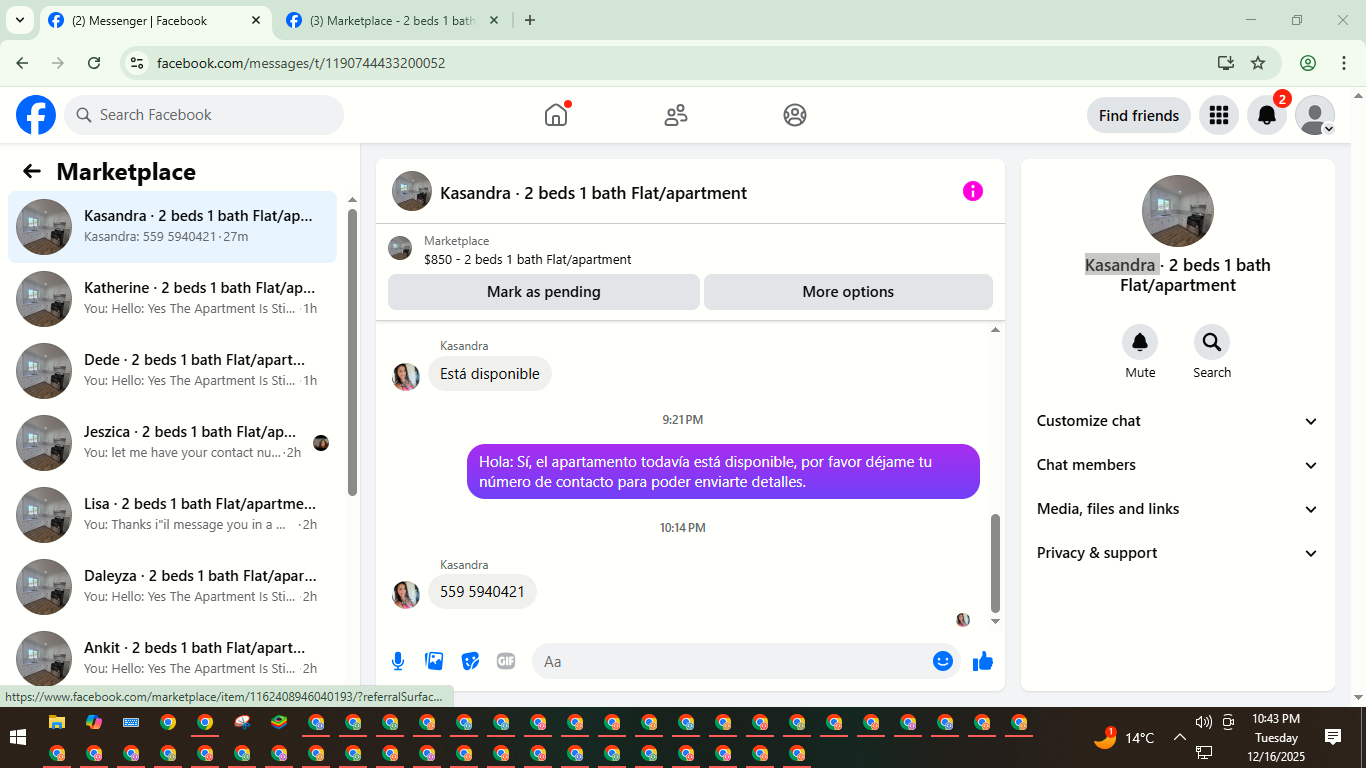Select the Kasandra conversation
The height and width of the screenshot is (768, 1366).
pyautogui.click(x=172, y=227)
